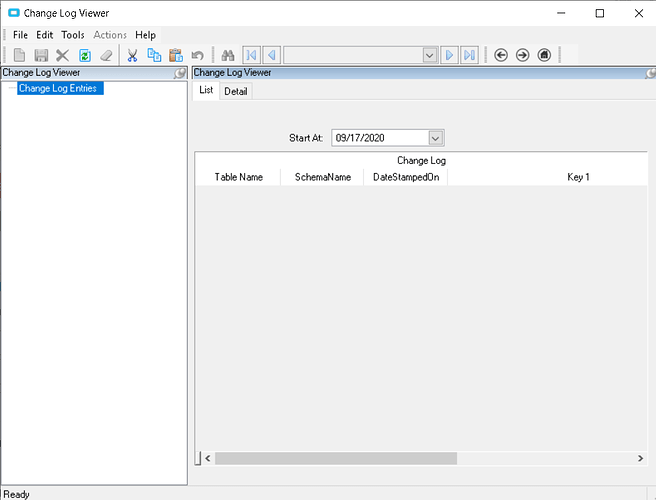This screenshot has height=500, width=656.
Task: Click the scroll left arrow in grid
Action: click(x=208, y=458)
